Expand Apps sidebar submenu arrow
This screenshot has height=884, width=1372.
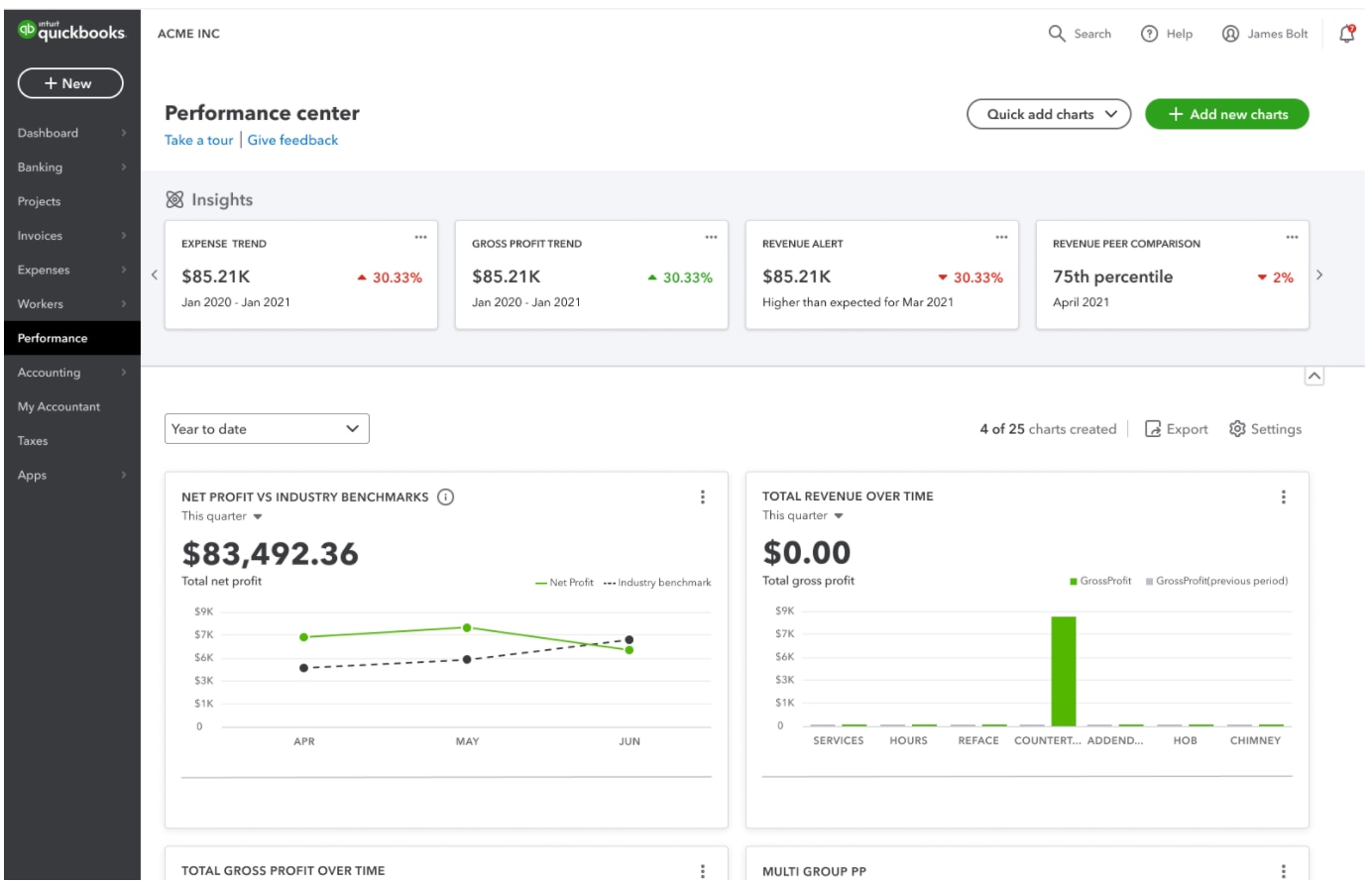tap(124, 476)
